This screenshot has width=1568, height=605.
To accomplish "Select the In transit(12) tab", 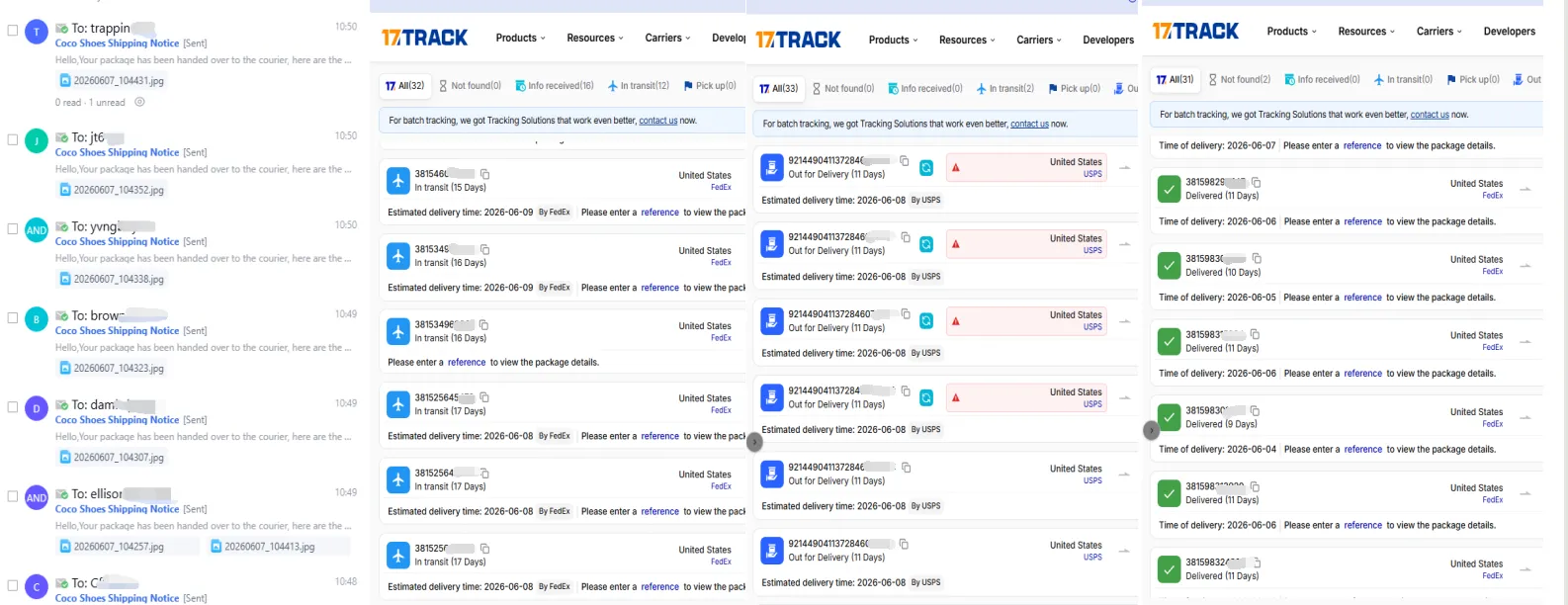I will pos(639,86).
